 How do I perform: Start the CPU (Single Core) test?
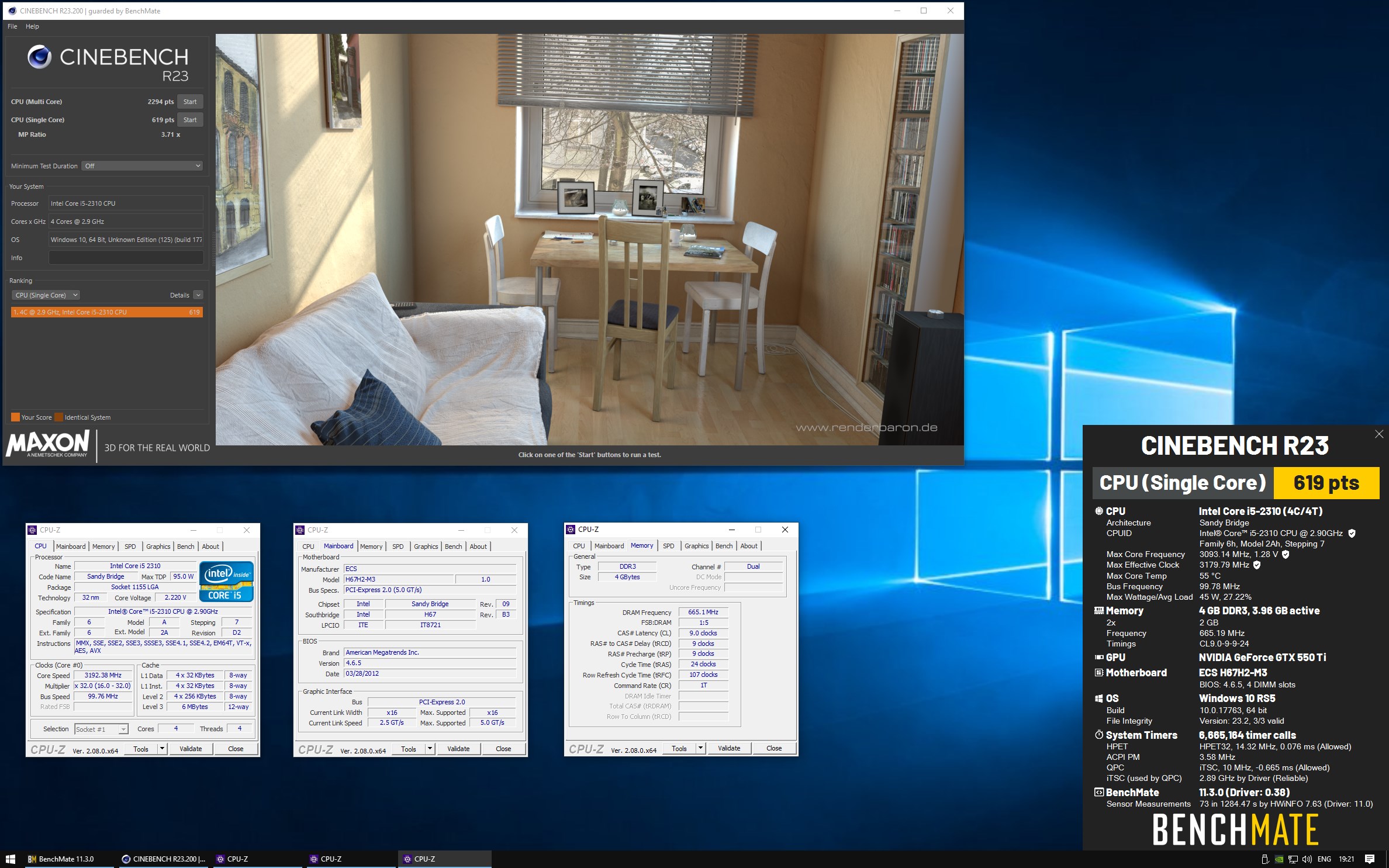pos(190,120)
